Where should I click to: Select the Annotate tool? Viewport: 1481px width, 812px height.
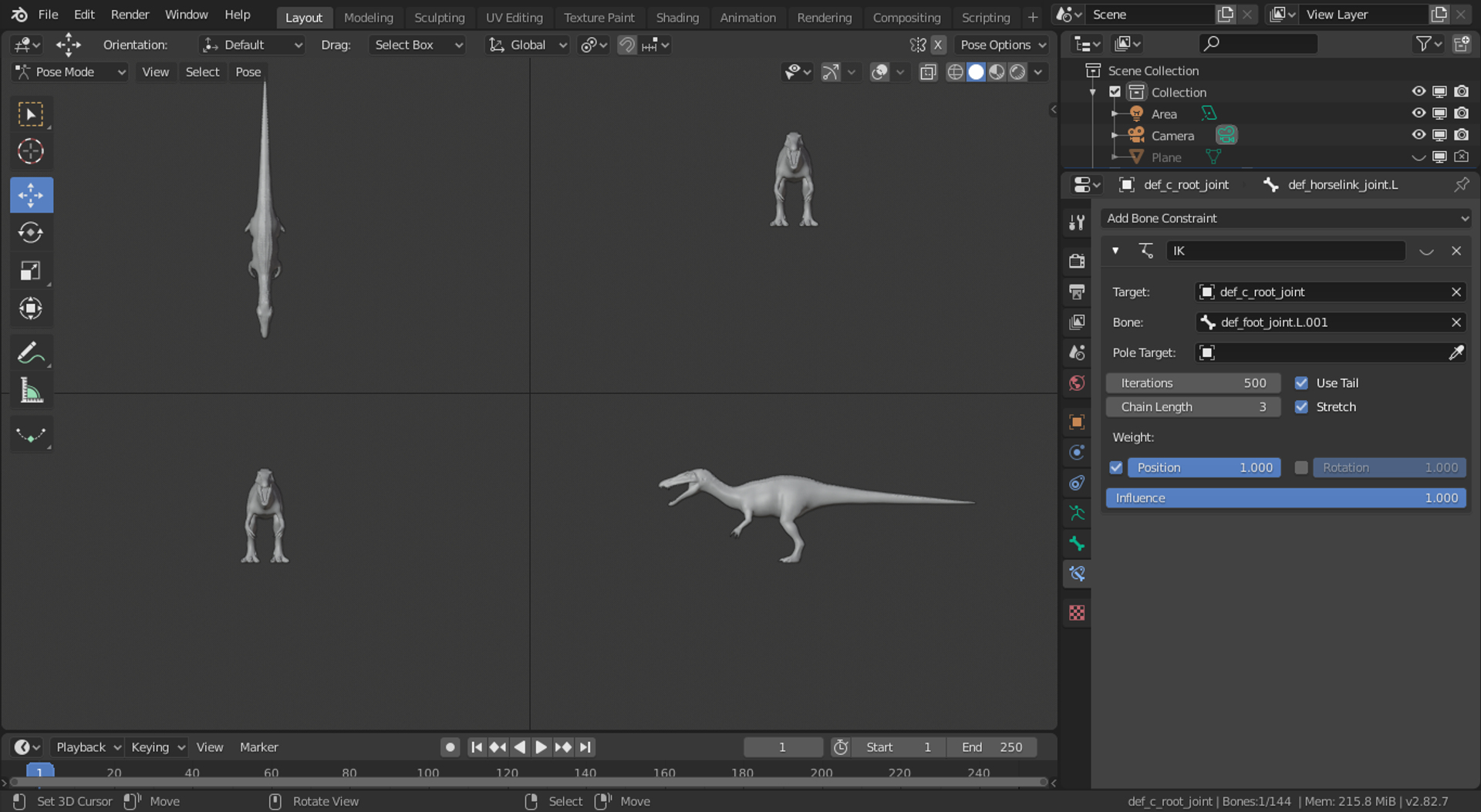coord(31,353)
